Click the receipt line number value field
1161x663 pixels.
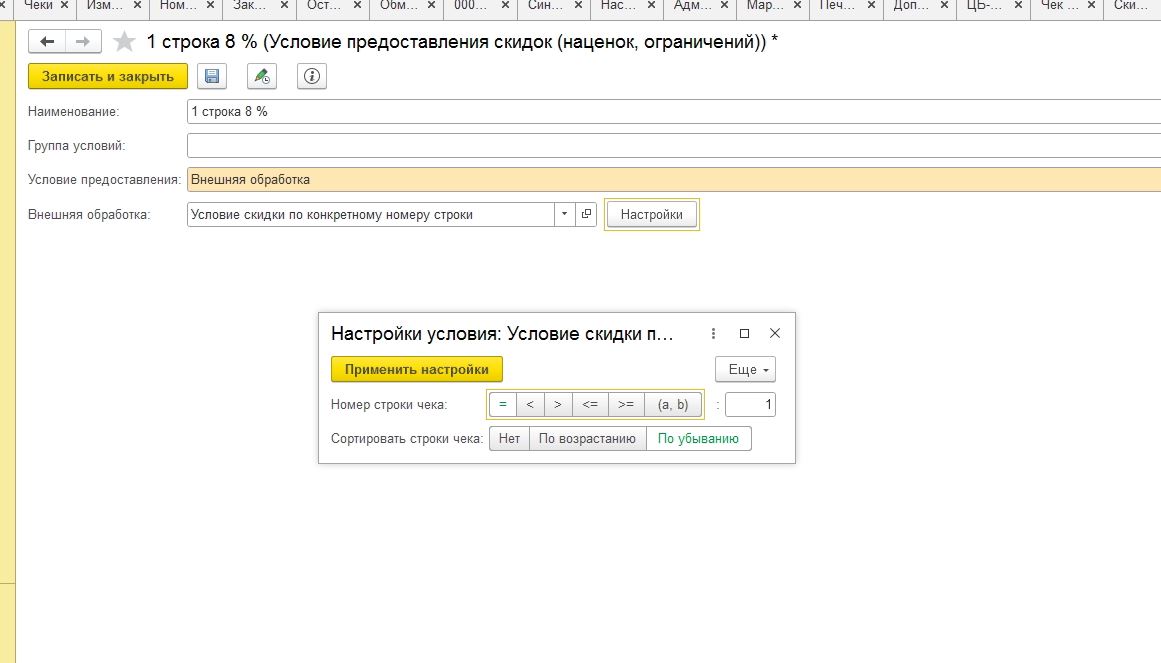[750, 404]
